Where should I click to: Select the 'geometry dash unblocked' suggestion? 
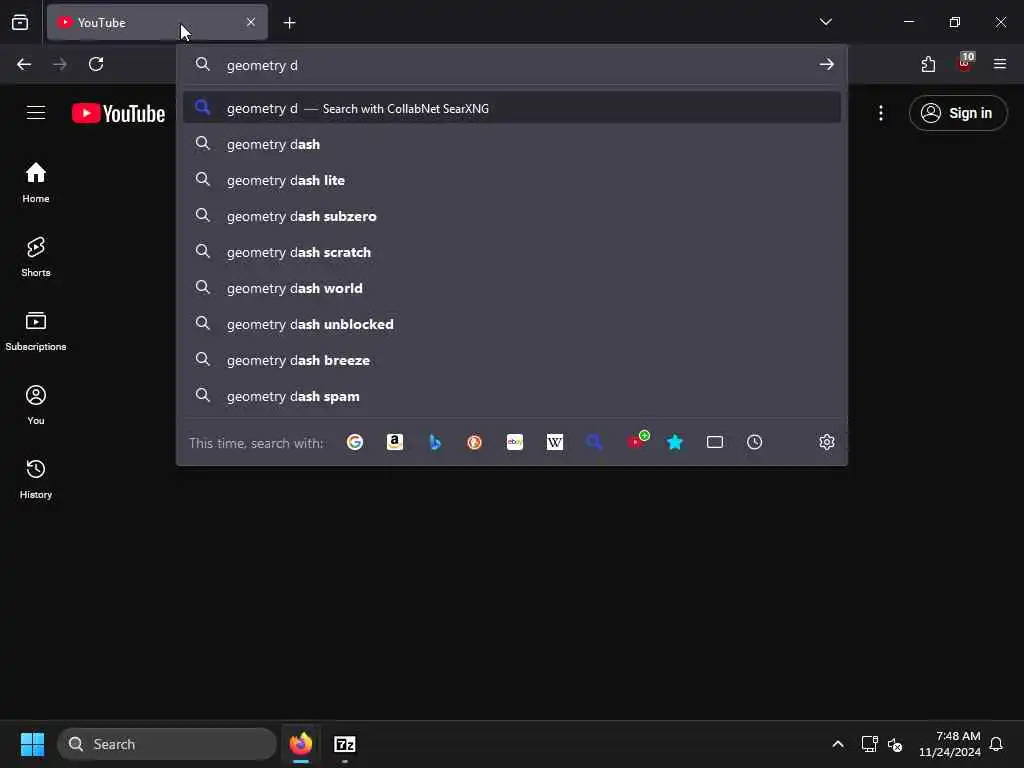point(512,324)
